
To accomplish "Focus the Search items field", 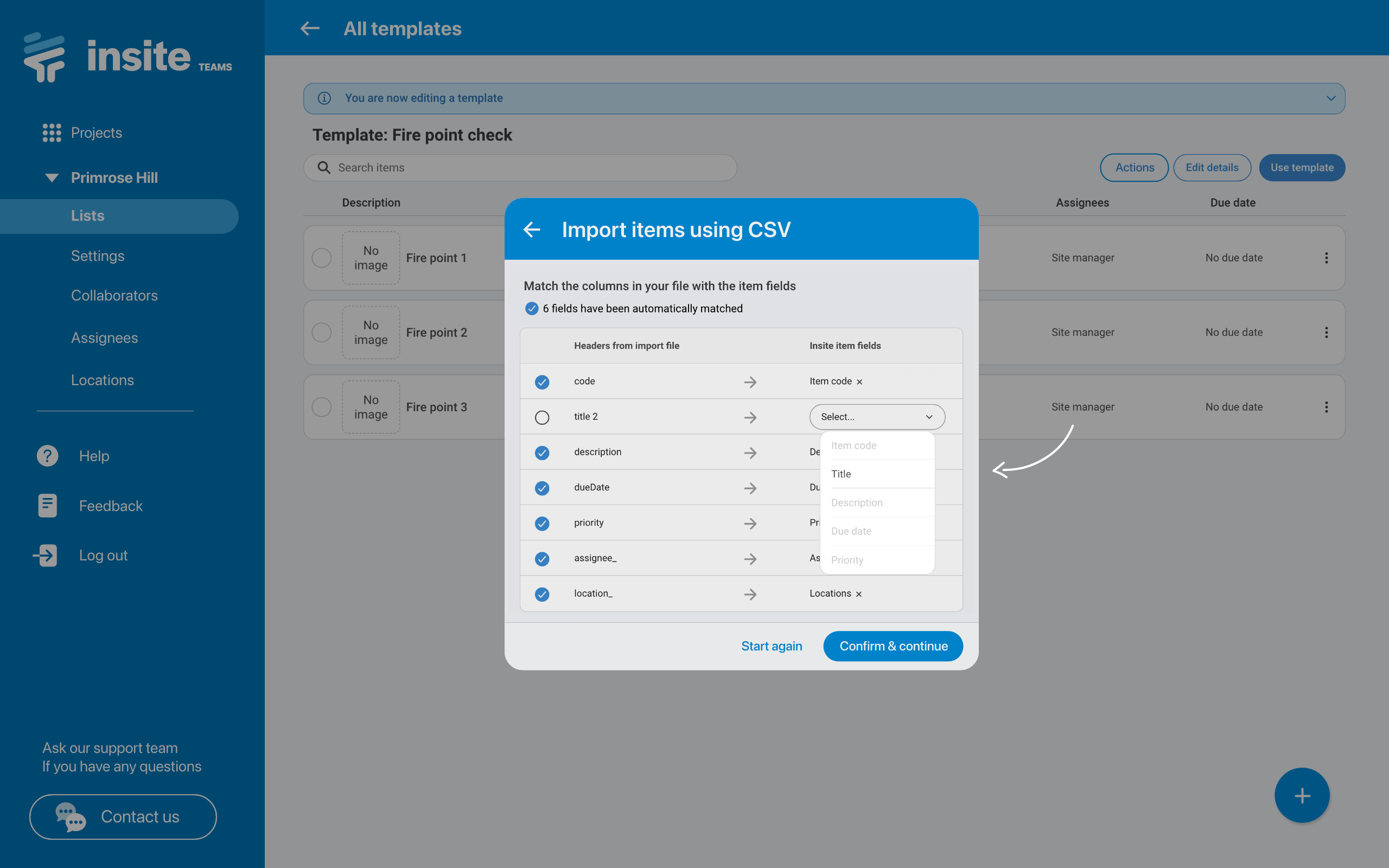I will coord(519,168).
